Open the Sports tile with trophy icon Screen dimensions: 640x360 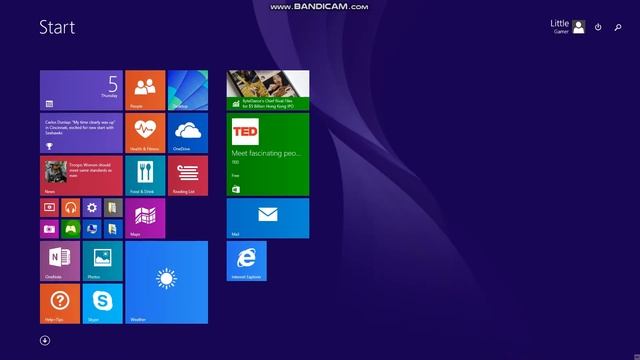(x=81, y=133)
